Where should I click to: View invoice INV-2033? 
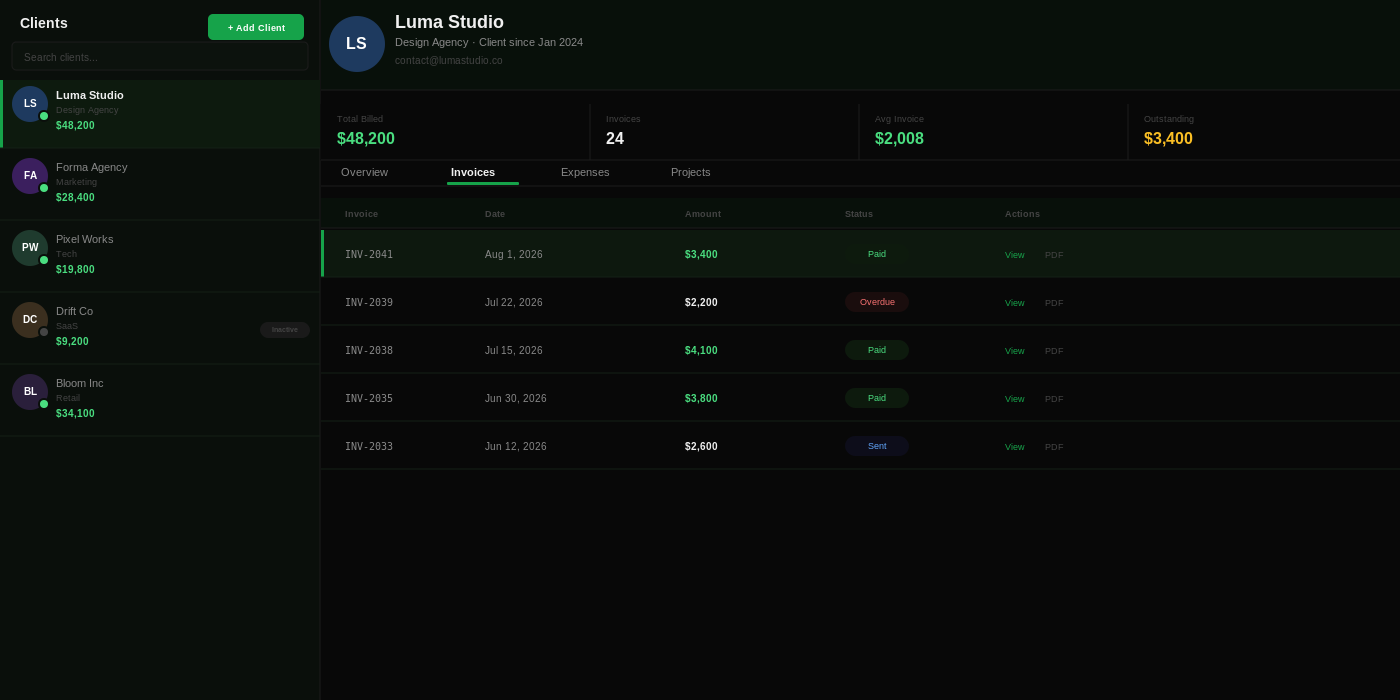click(1014, 447)
